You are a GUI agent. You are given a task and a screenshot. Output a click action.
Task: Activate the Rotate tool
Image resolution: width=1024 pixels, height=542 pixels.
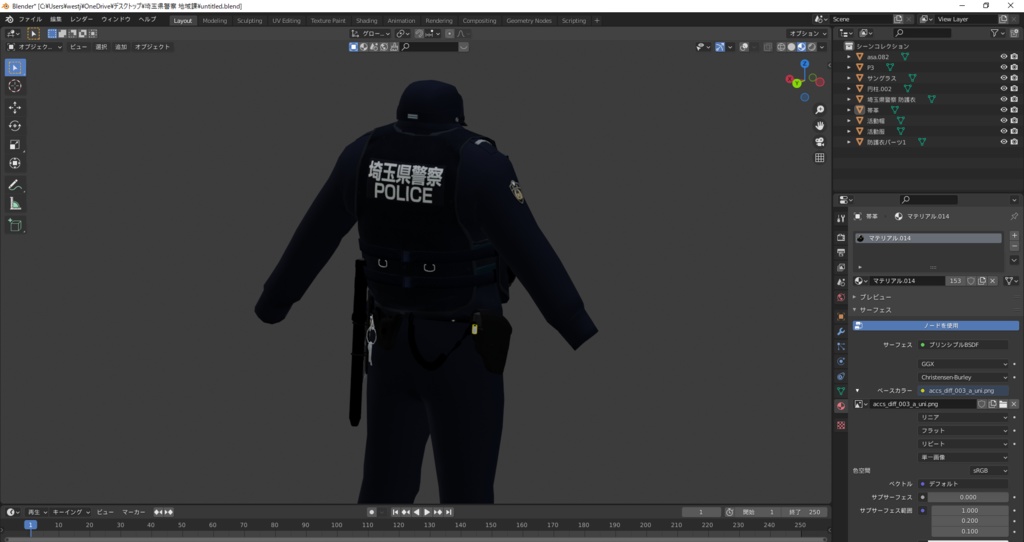(x=15, y=126)
